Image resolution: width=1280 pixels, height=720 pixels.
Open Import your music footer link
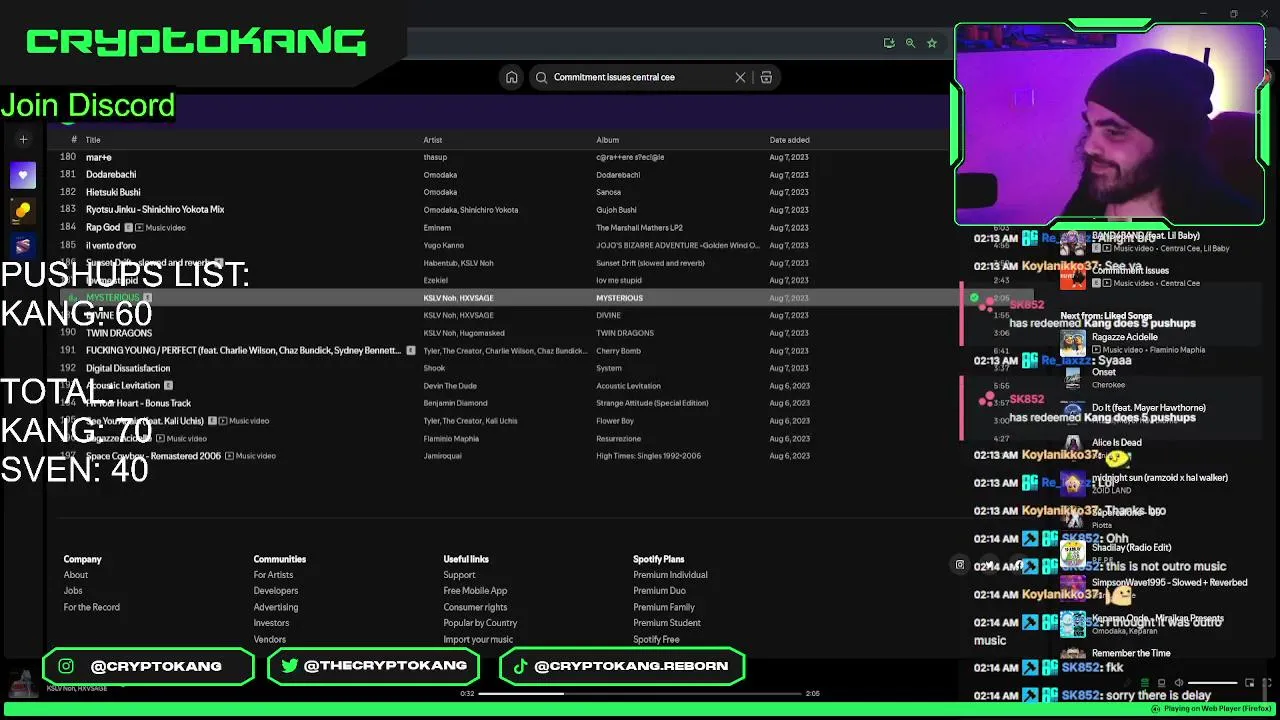478,639
